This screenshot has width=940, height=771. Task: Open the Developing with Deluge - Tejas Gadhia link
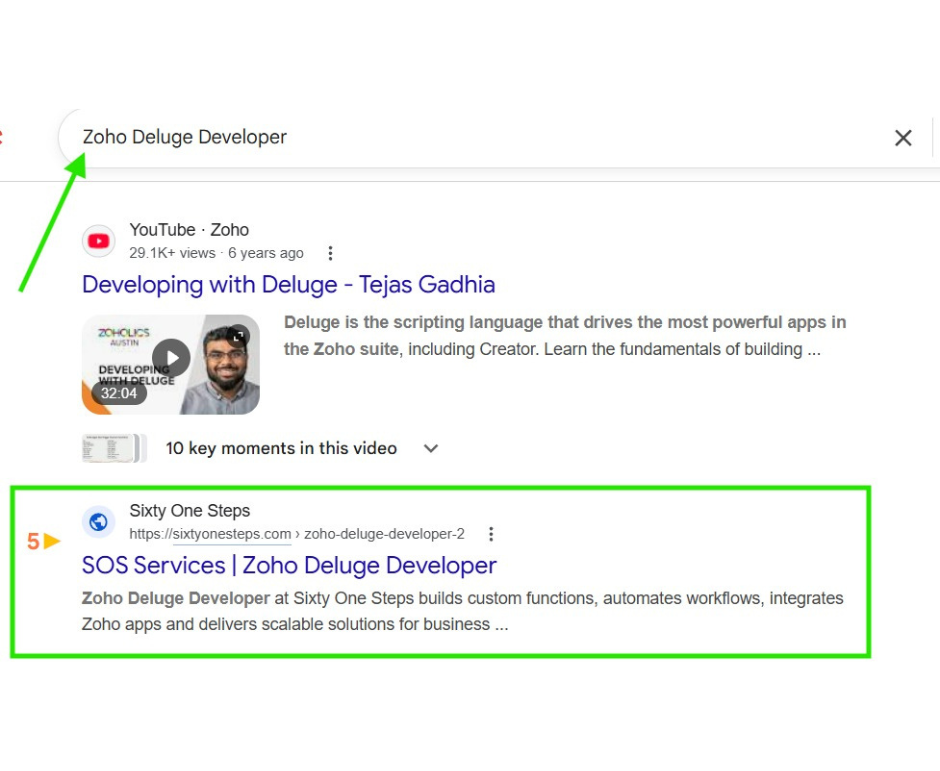coord(288,284)
